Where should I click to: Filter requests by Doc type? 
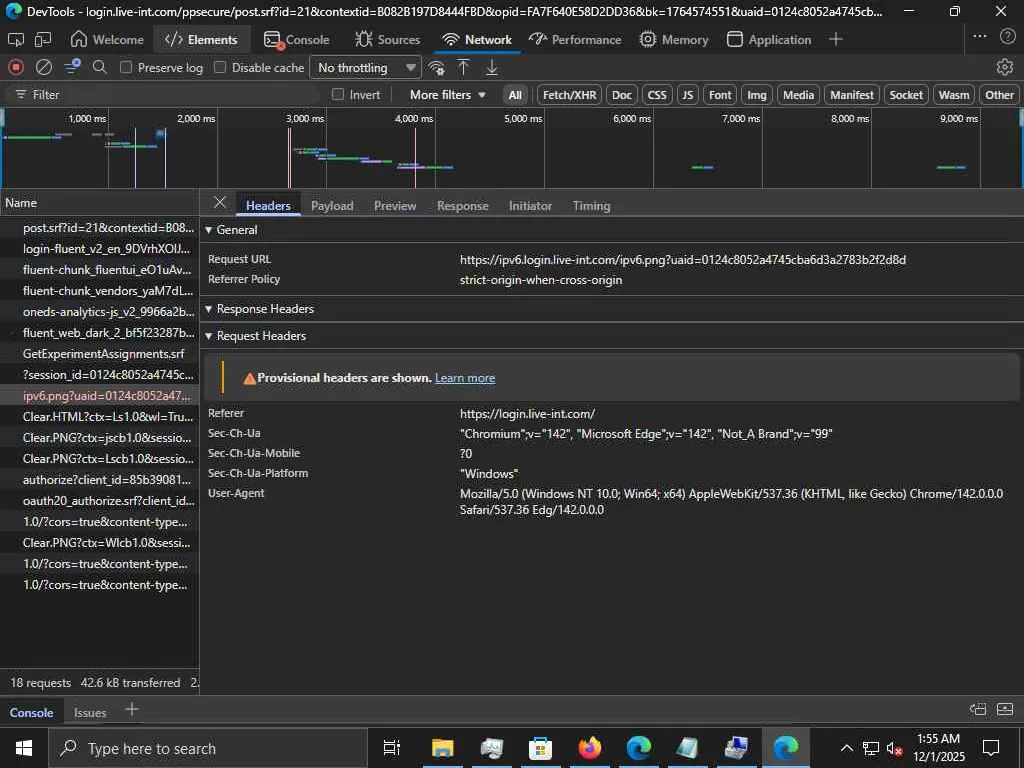(x=622, y=95)
